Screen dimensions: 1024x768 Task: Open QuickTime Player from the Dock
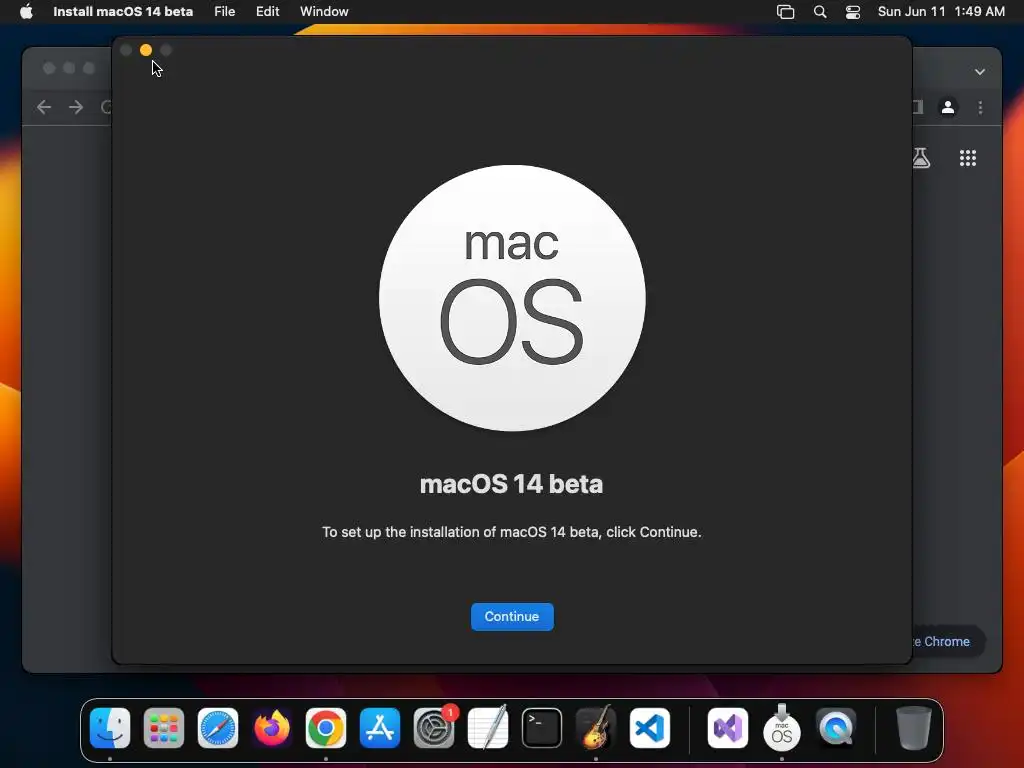tap(836, 728)
